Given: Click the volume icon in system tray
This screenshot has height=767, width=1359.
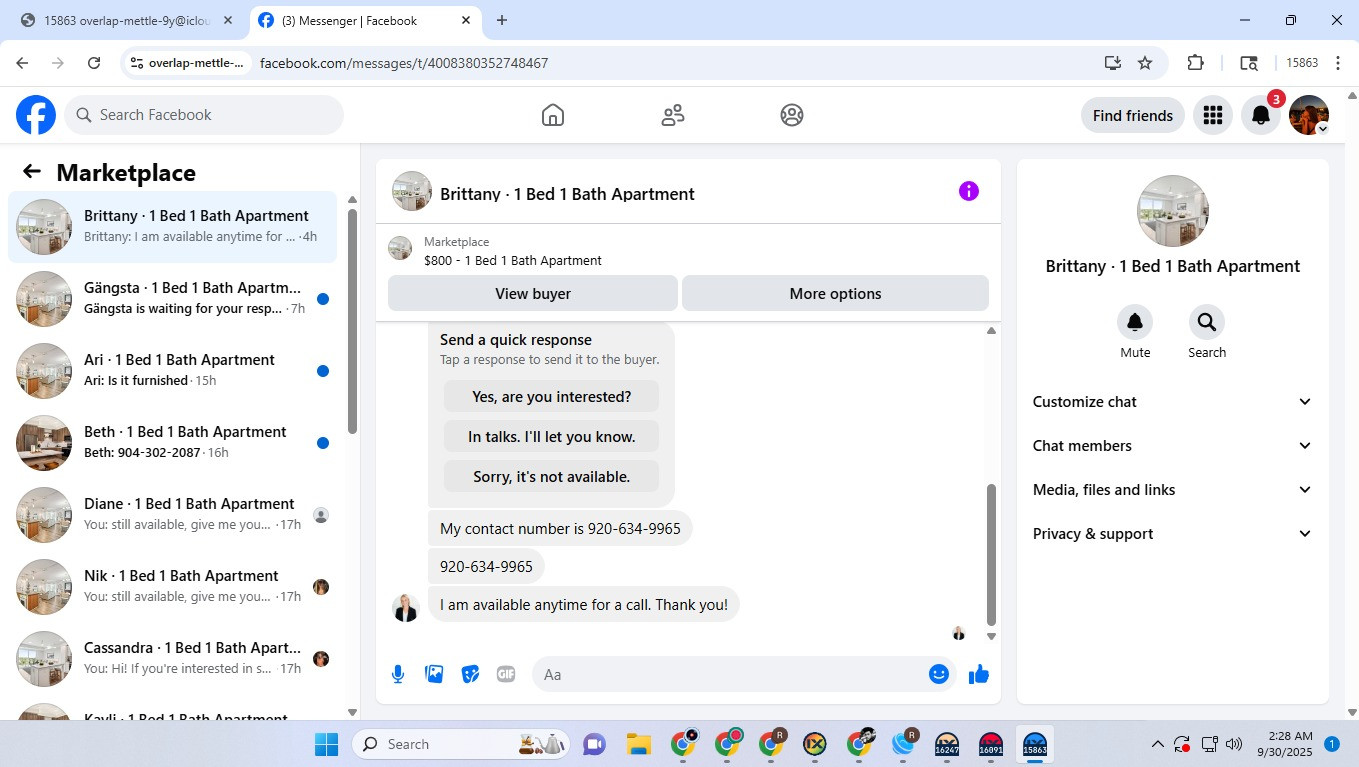Looking at the screenshot, I should pos(1234,744).
